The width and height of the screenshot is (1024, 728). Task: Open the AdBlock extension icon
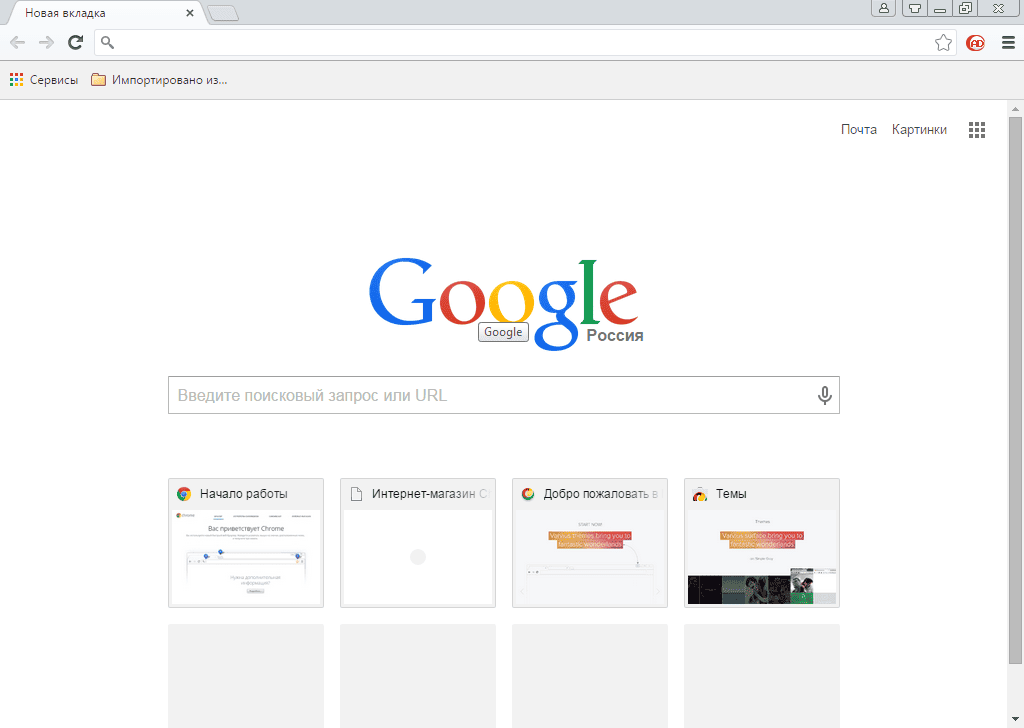point(975,42)
